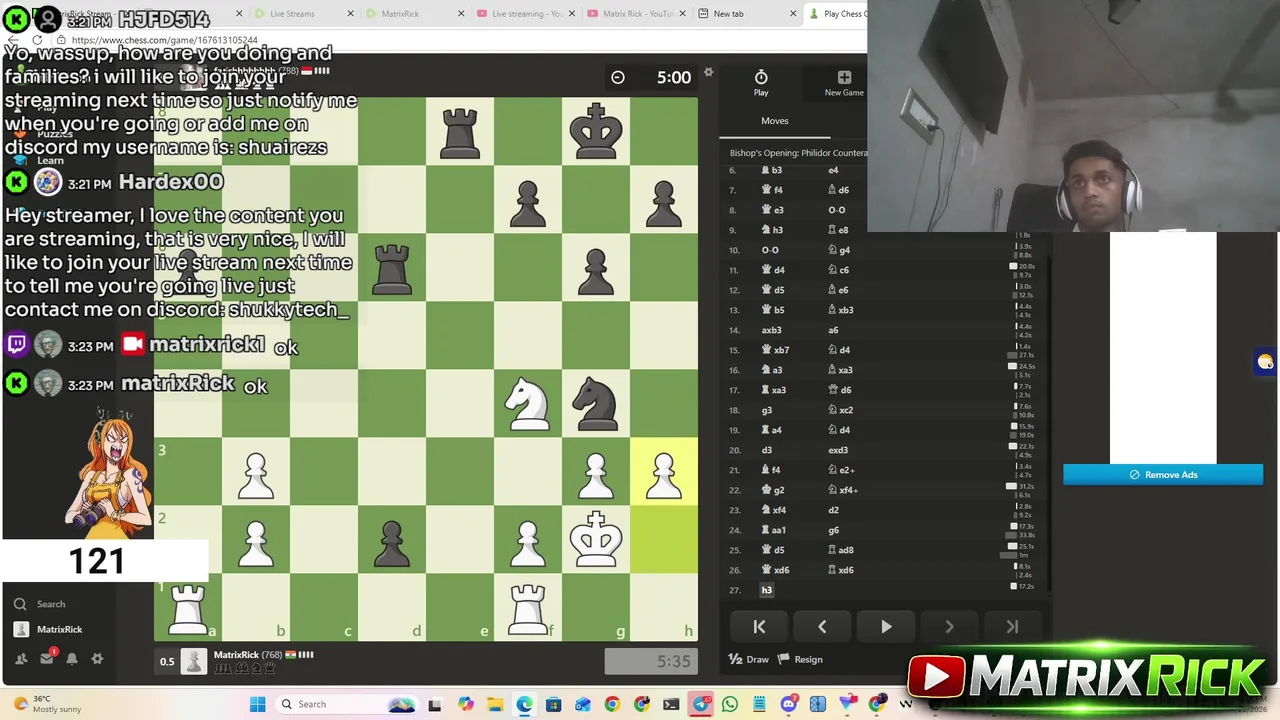
Task: Open notifications bell icon in sidebar
Action: point(72,659)
